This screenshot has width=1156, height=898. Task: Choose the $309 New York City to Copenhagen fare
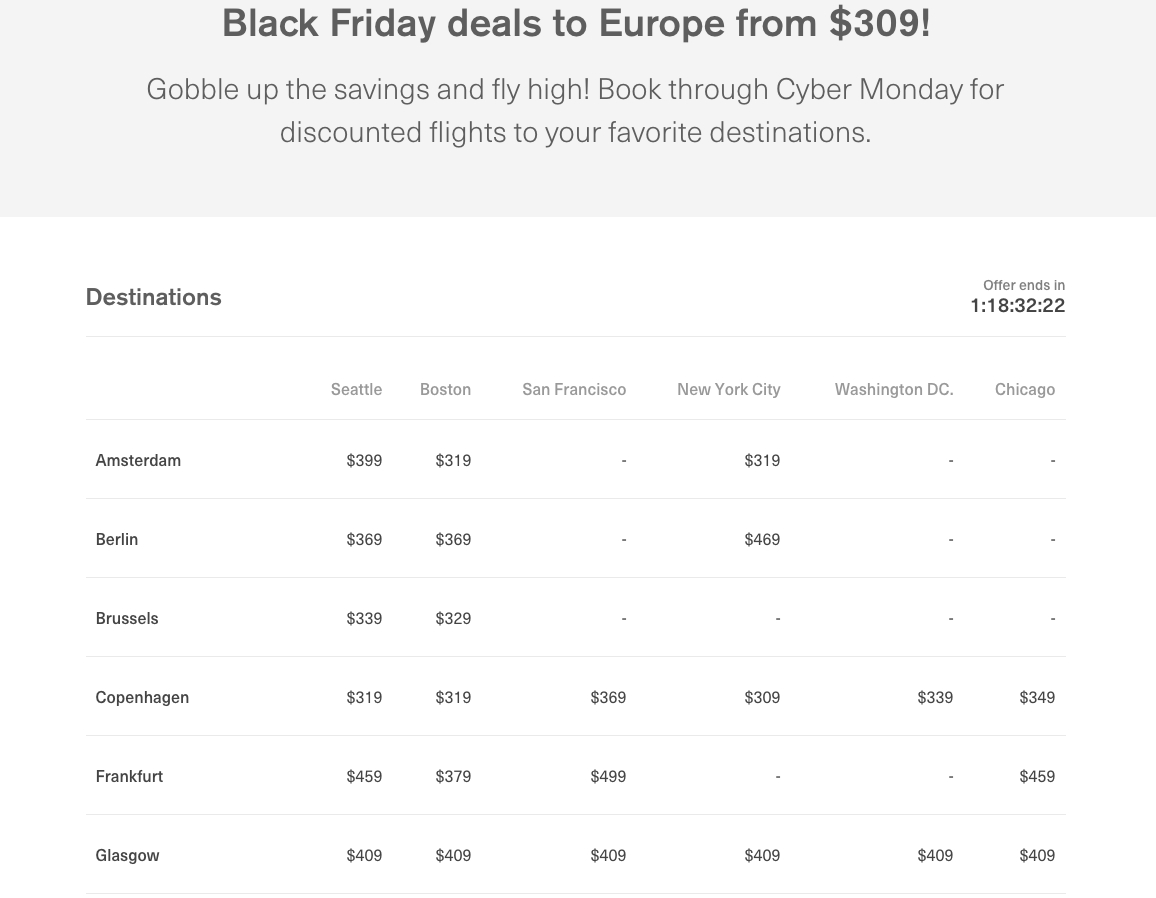762,697
